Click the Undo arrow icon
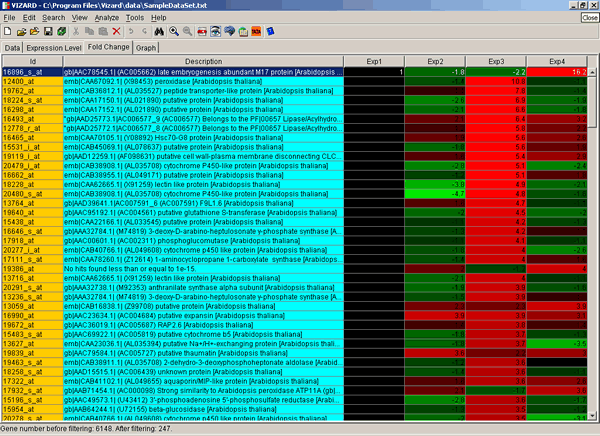Image resolution: width=600 pixels, height=436 pixels. [131, 31]
